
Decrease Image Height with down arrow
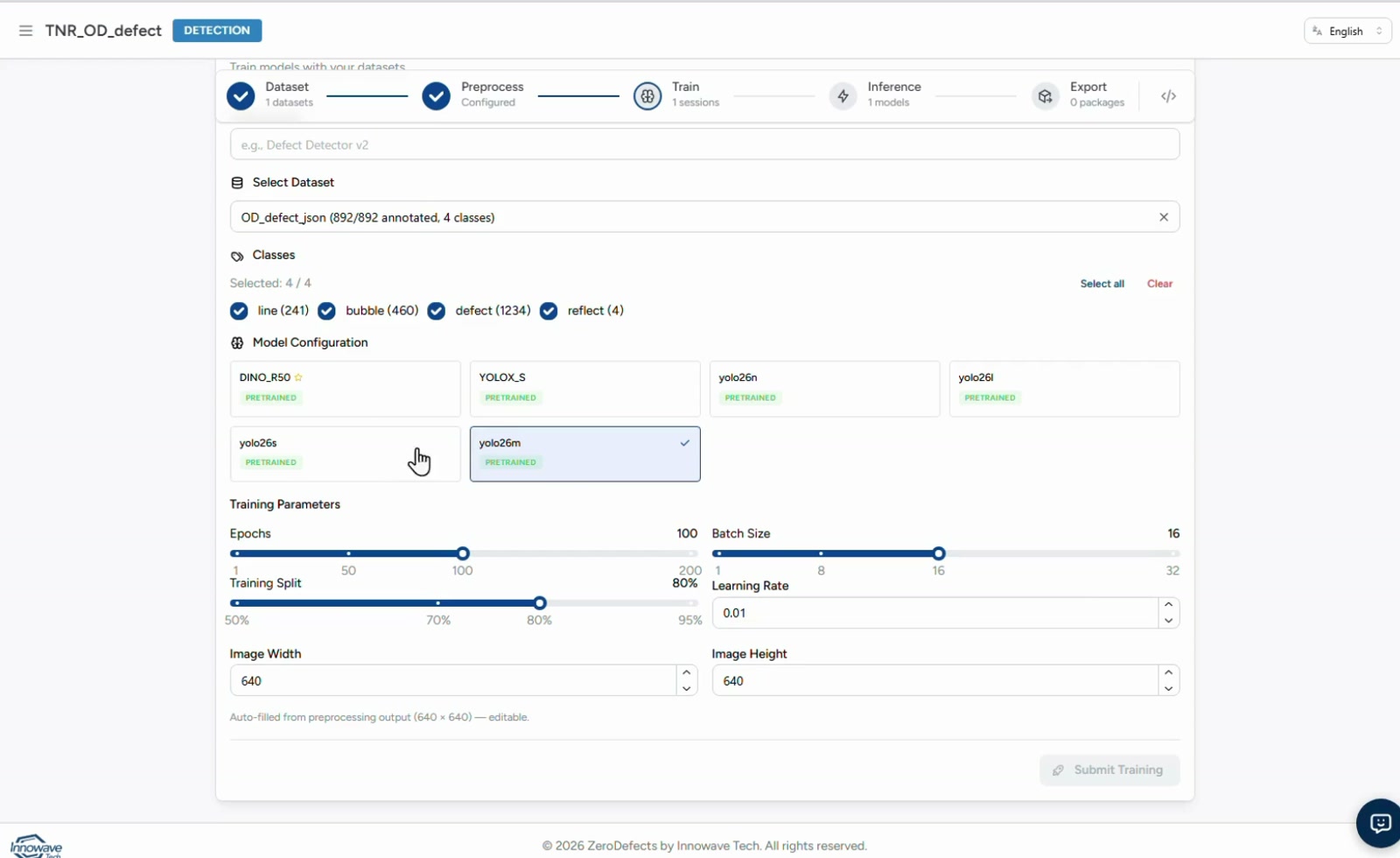point(1168,688)
